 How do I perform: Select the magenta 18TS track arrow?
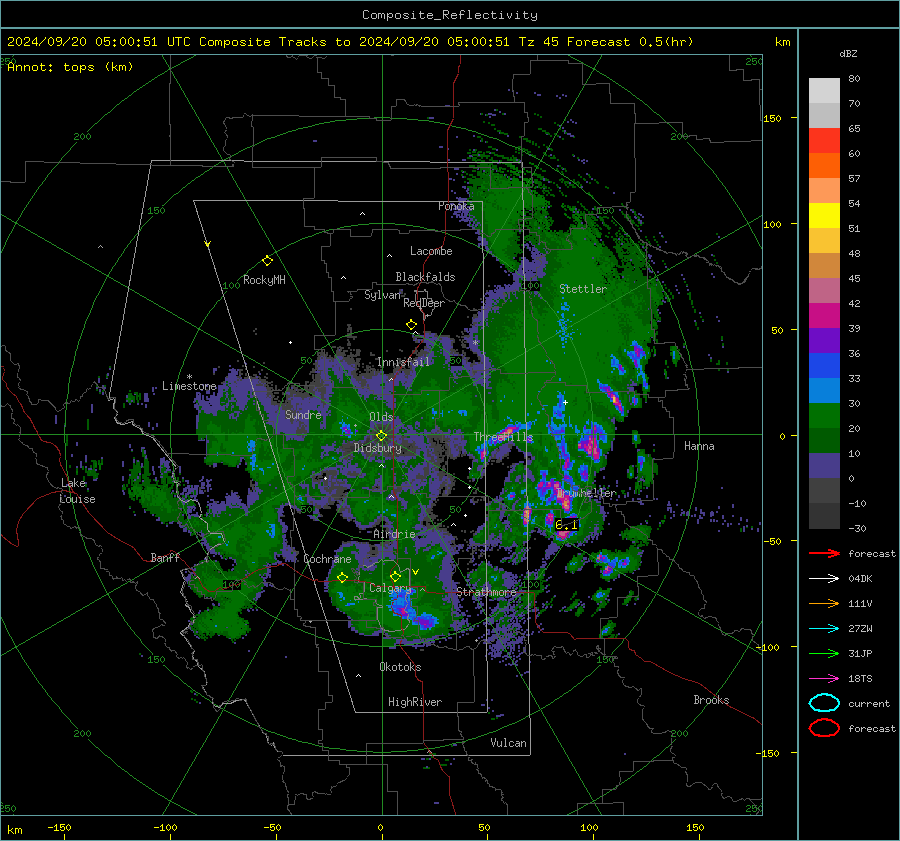click(x=824, y=679)
